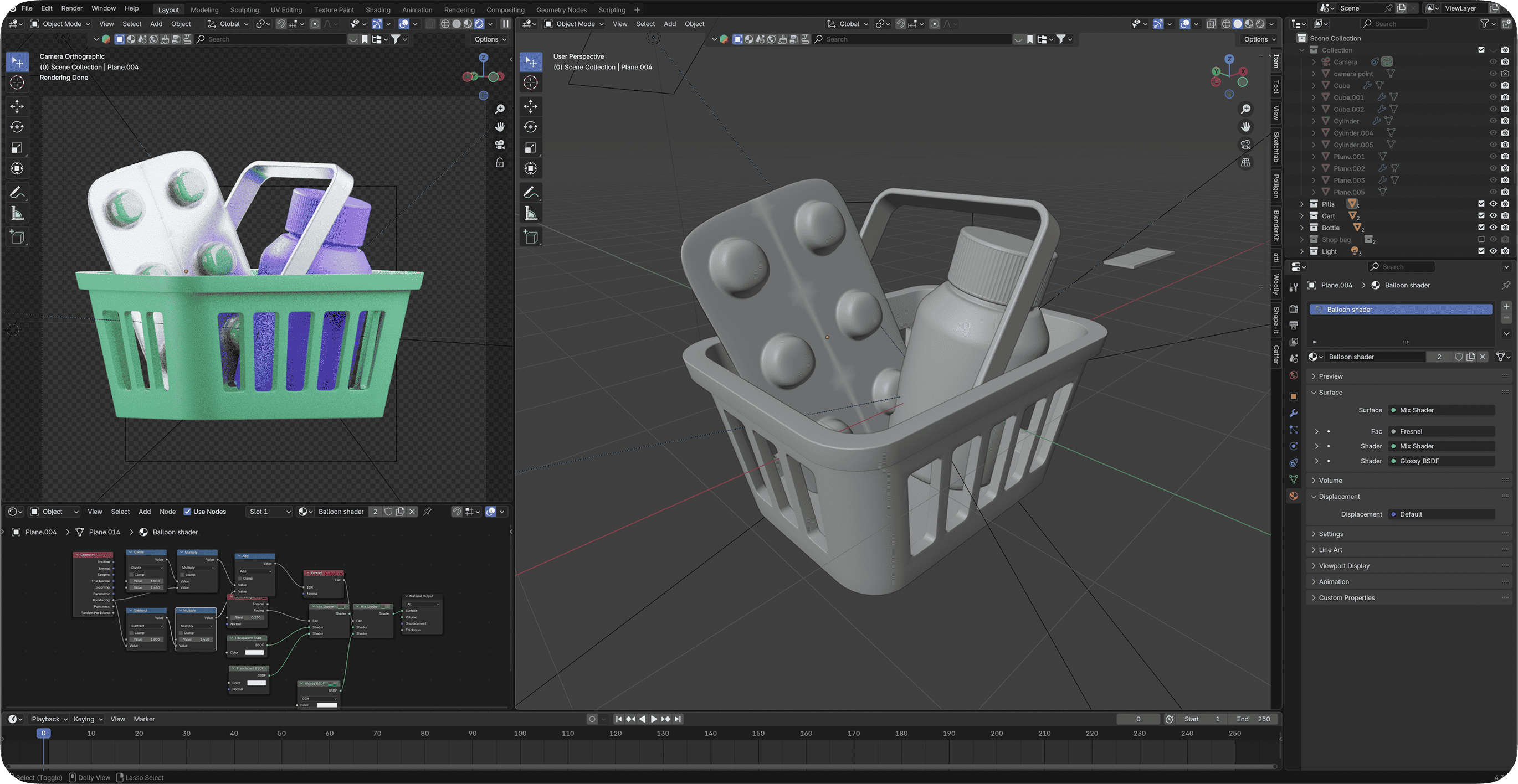
Task: Open the Render menu
Action: (72, 8)
